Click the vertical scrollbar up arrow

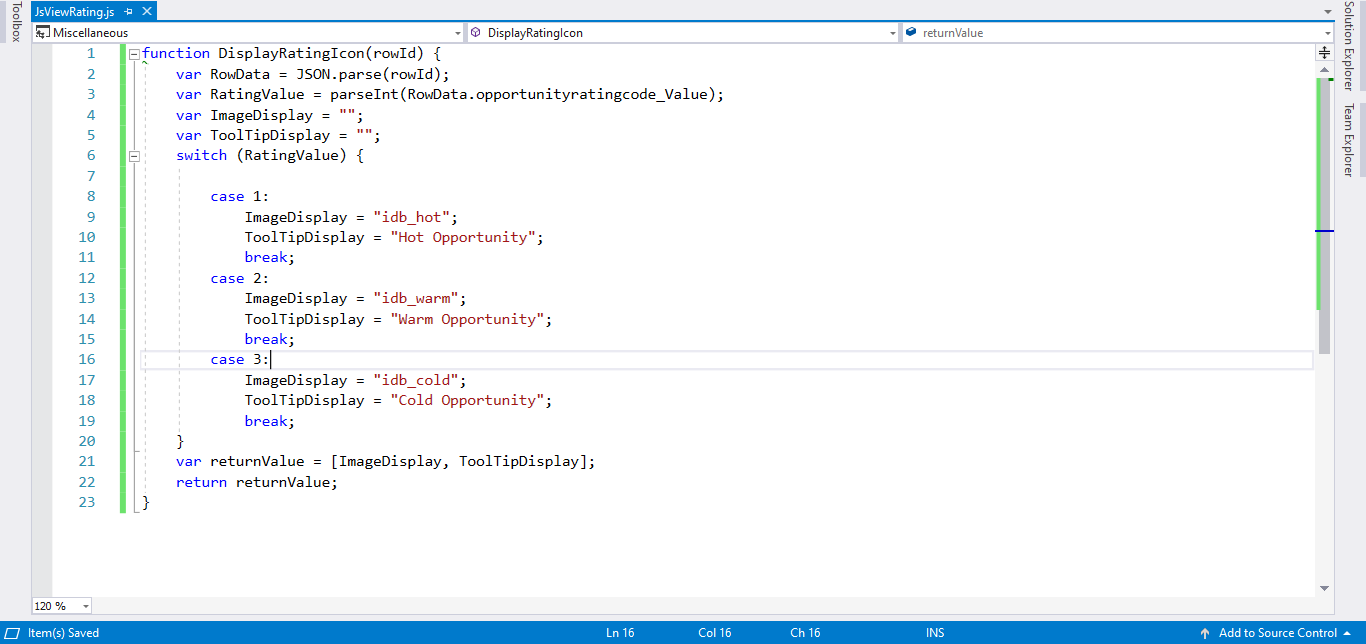pos(1325,69)
